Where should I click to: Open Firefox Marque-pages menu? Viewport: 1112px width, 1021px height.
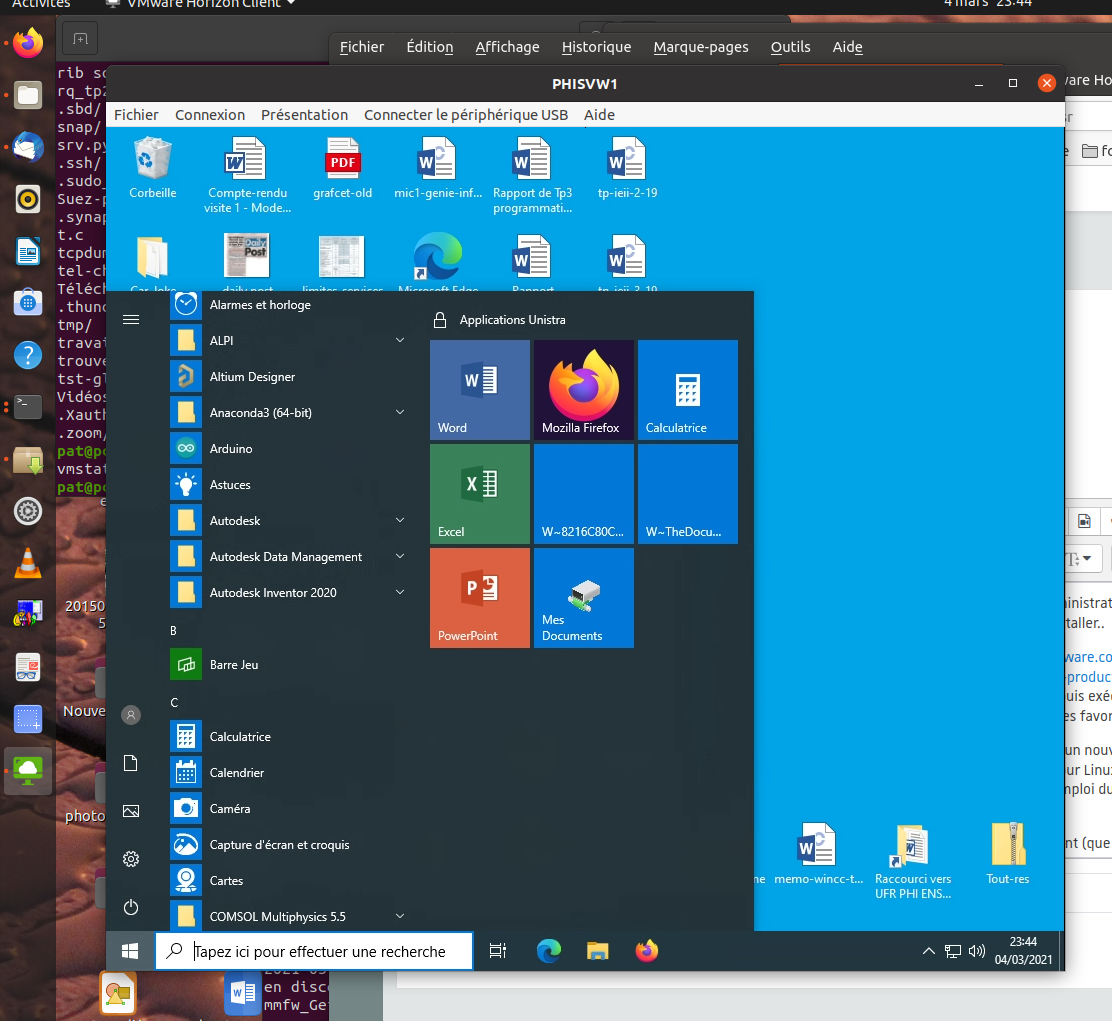click(701, 47)
